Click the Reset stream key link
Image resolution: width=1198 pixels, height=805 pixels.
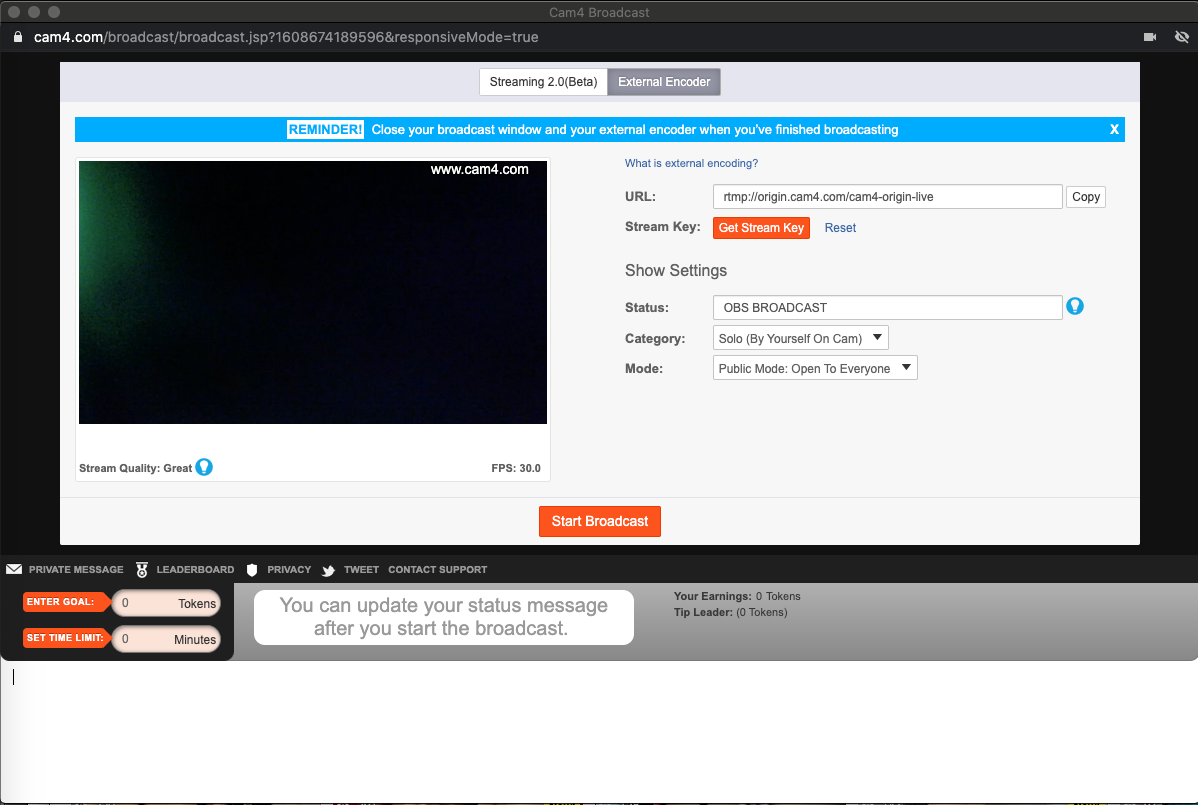pyautogui.click(x=840, y=228)
